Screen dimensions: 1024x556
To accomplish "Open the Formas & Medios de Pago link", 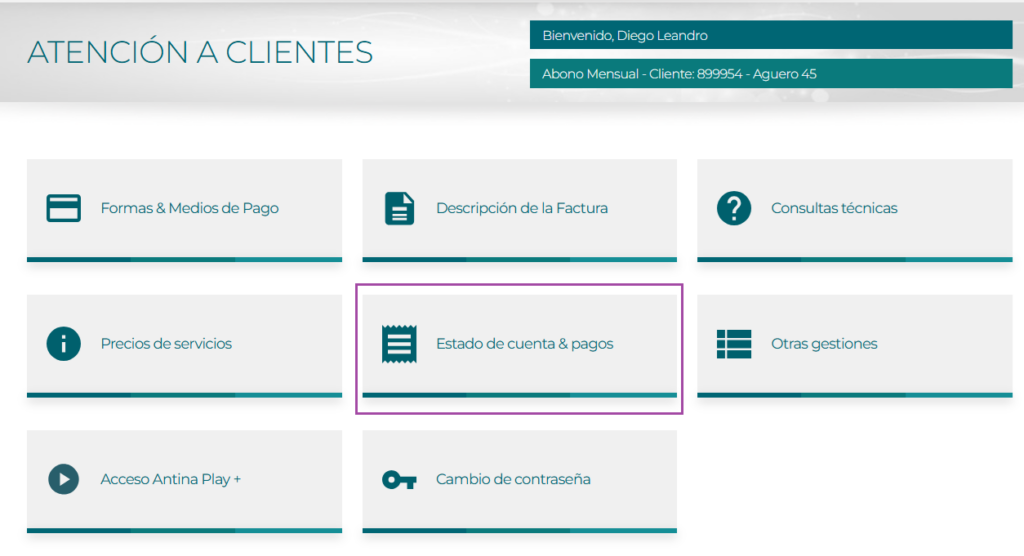I will click(x=189, y=209).
